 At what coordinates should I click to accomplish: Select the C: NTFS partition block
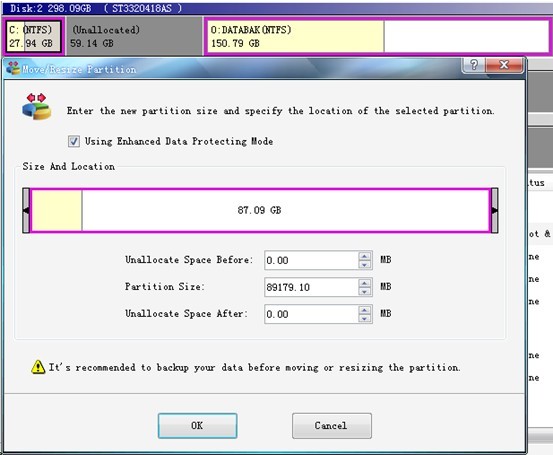[x=34, y=36]
